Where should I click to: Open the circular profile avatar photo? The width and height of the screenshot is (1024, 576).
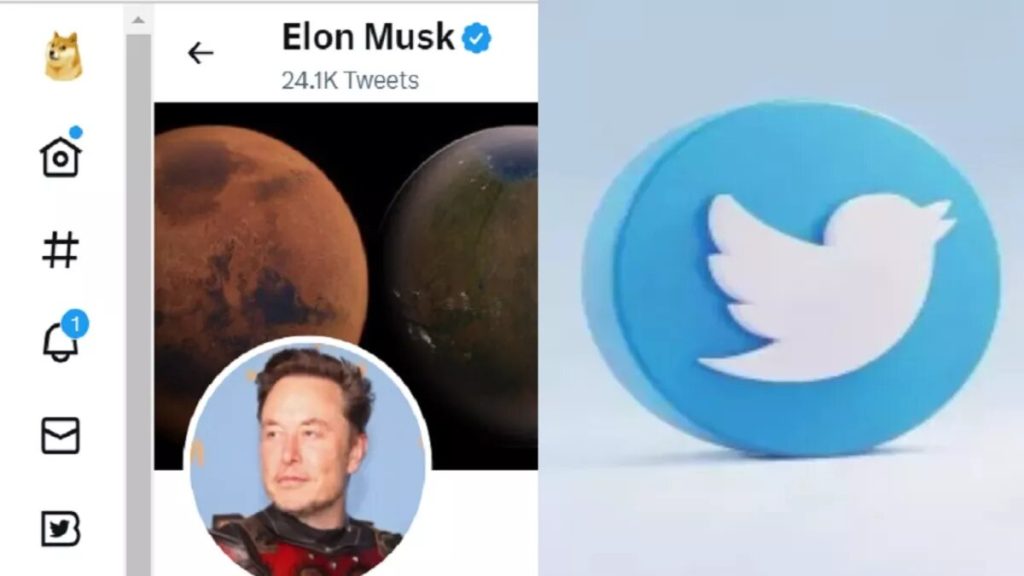[x=308, y=457]
